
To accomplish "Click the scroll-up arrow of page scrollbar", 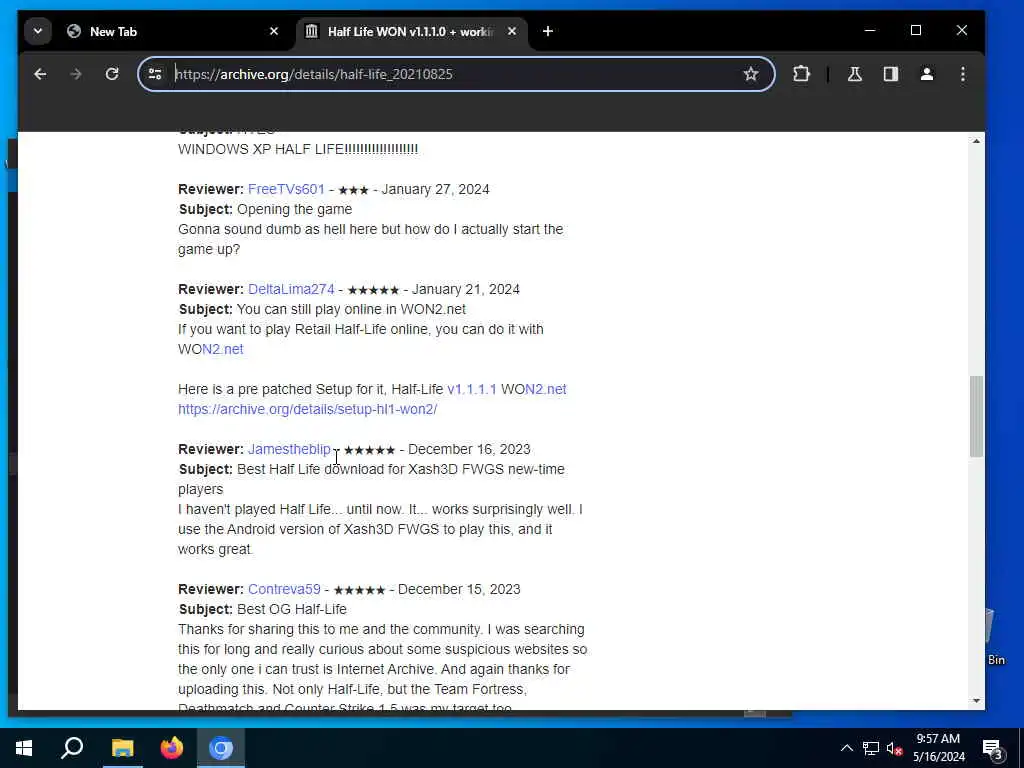I will pyautogui.click(x=976, y=141).
